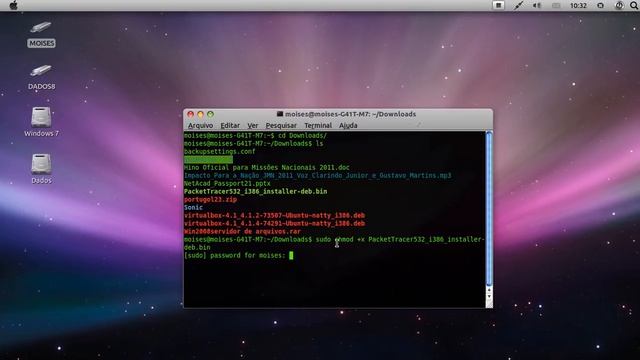The image size is (640, 360).
Task: Click the Sonic directory name
Action: 193,207
